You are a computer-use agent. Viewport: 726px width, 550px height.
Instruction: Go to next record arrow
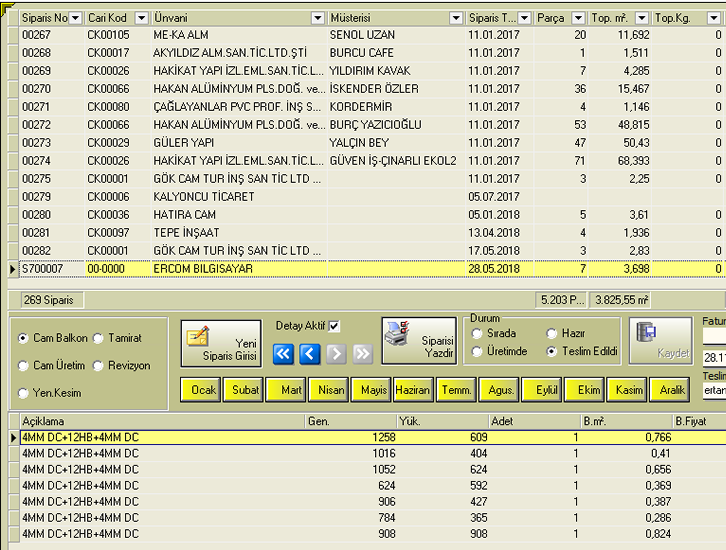click(336, 354)
